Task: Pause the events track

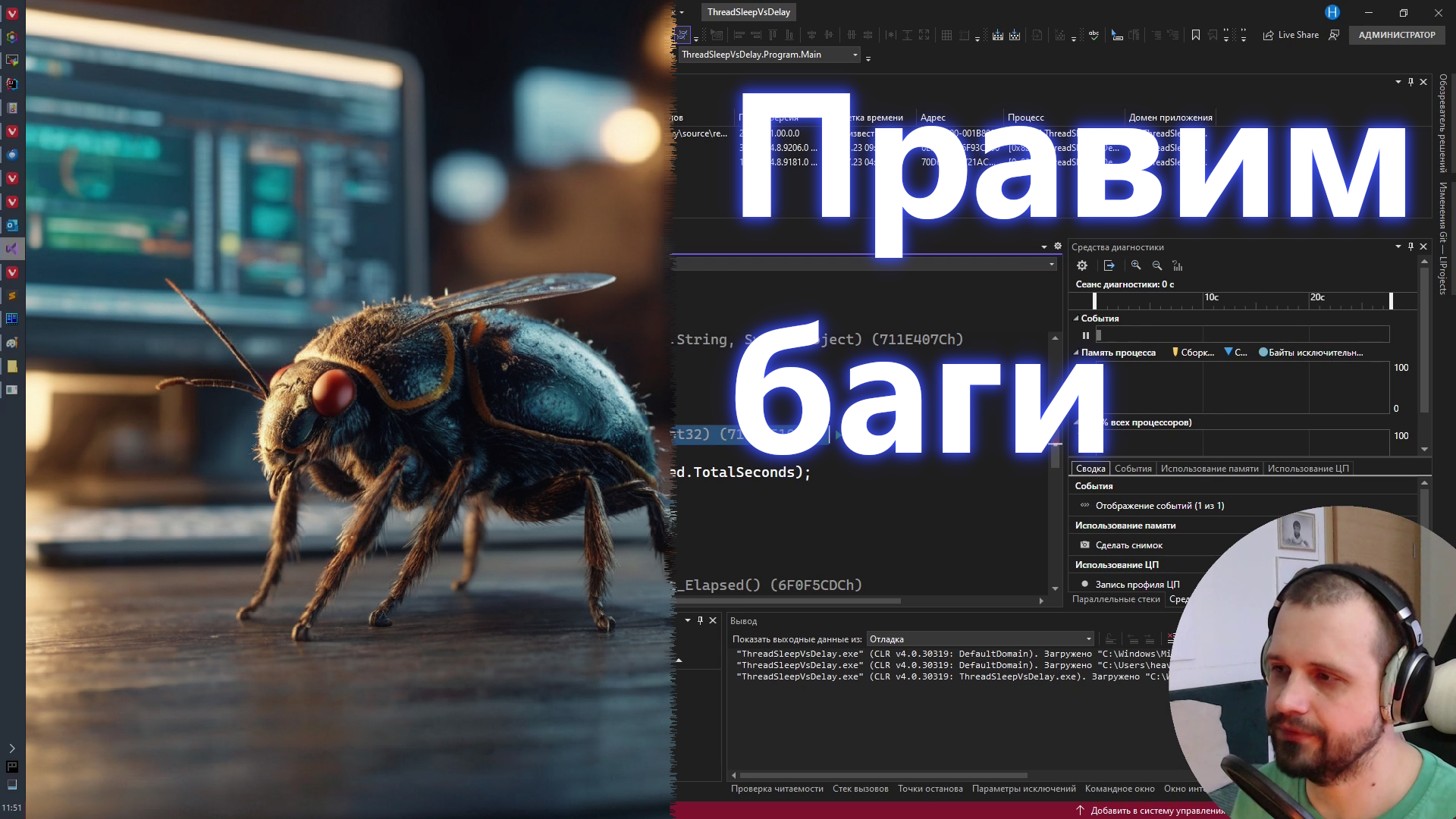Action: coord(1086,335)
